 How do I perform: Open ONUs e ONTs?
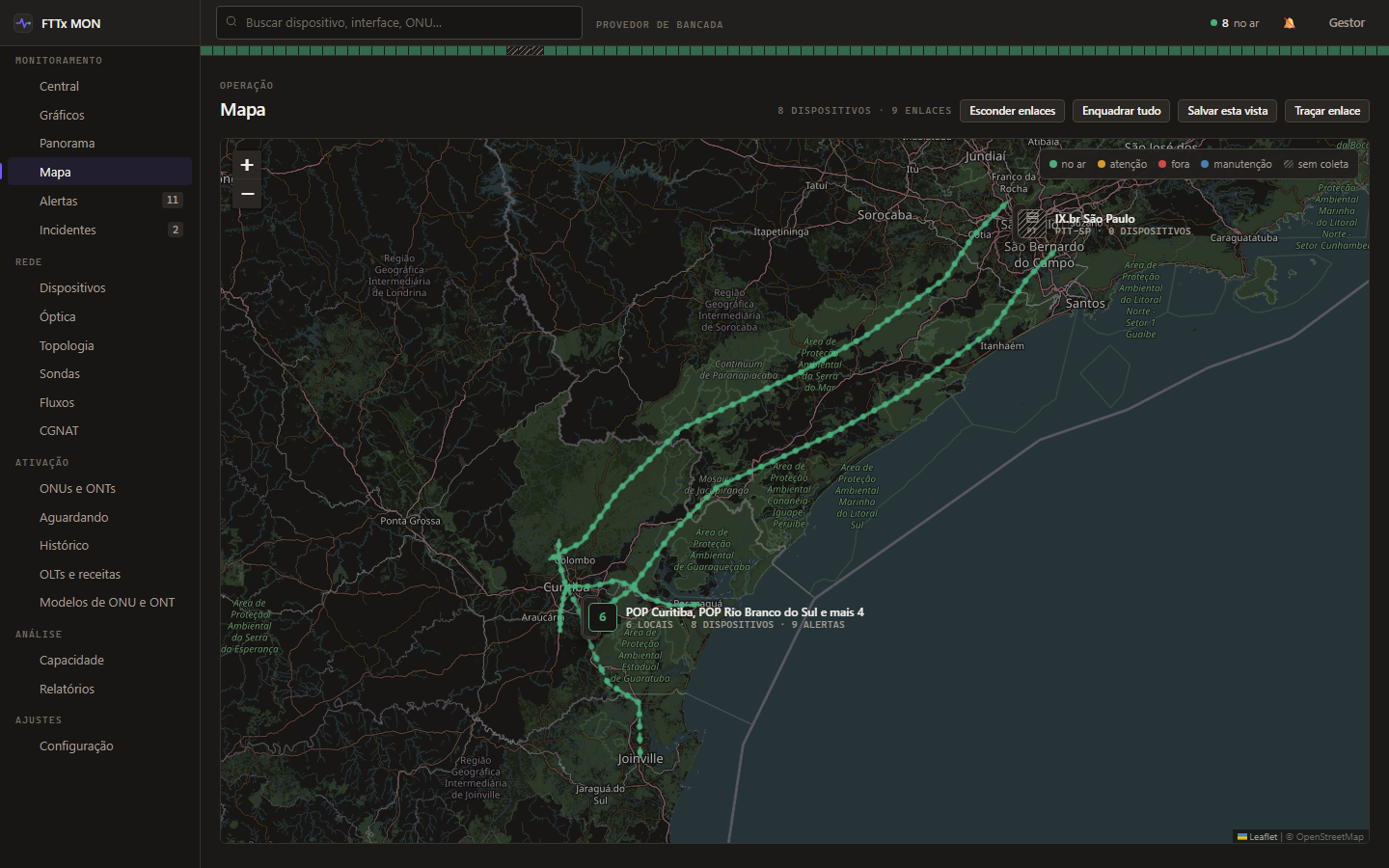tap(99, 488)
